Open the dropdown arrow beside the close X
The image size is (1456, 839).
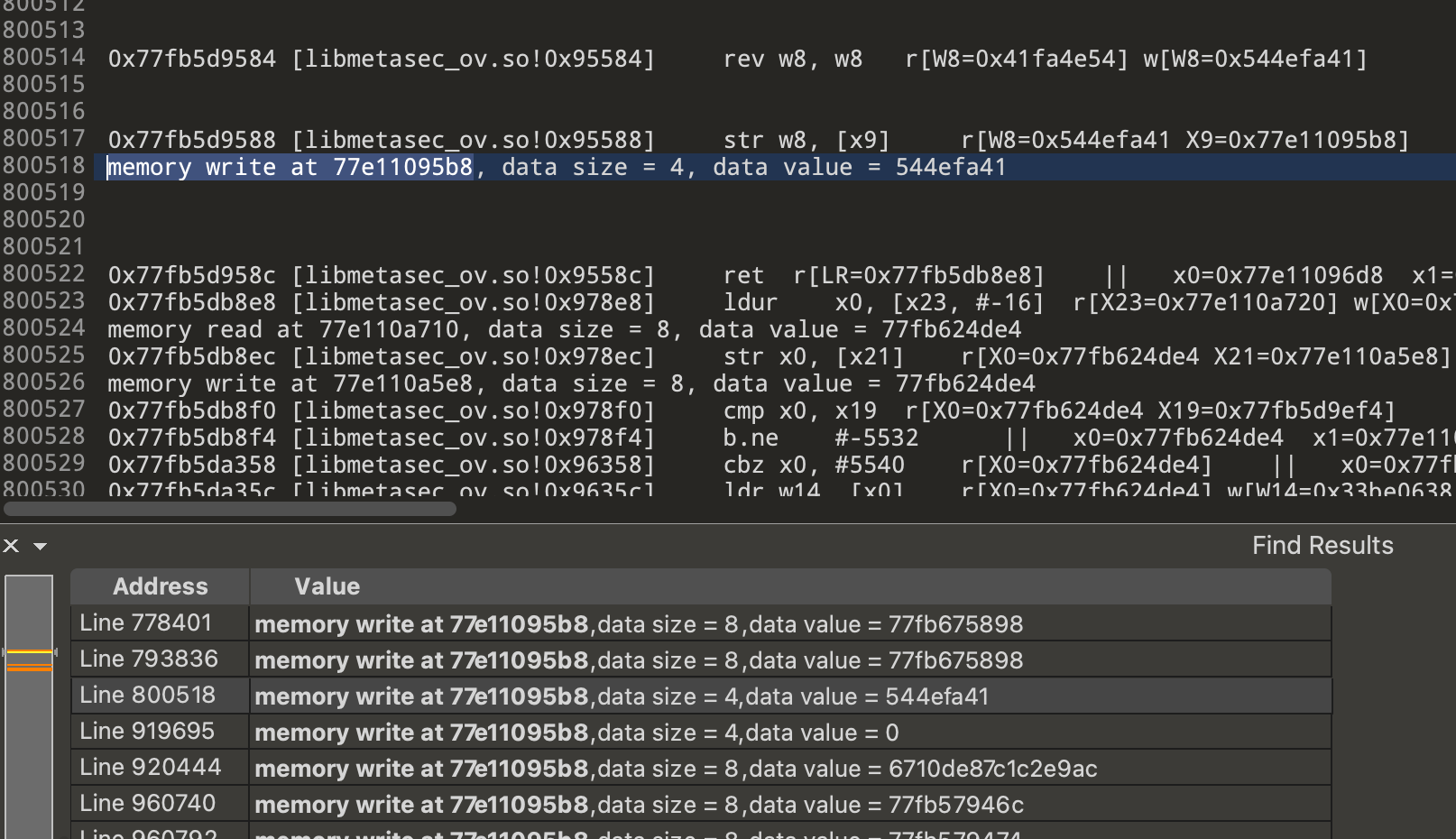pyautogui.click(x=40, y=546)
